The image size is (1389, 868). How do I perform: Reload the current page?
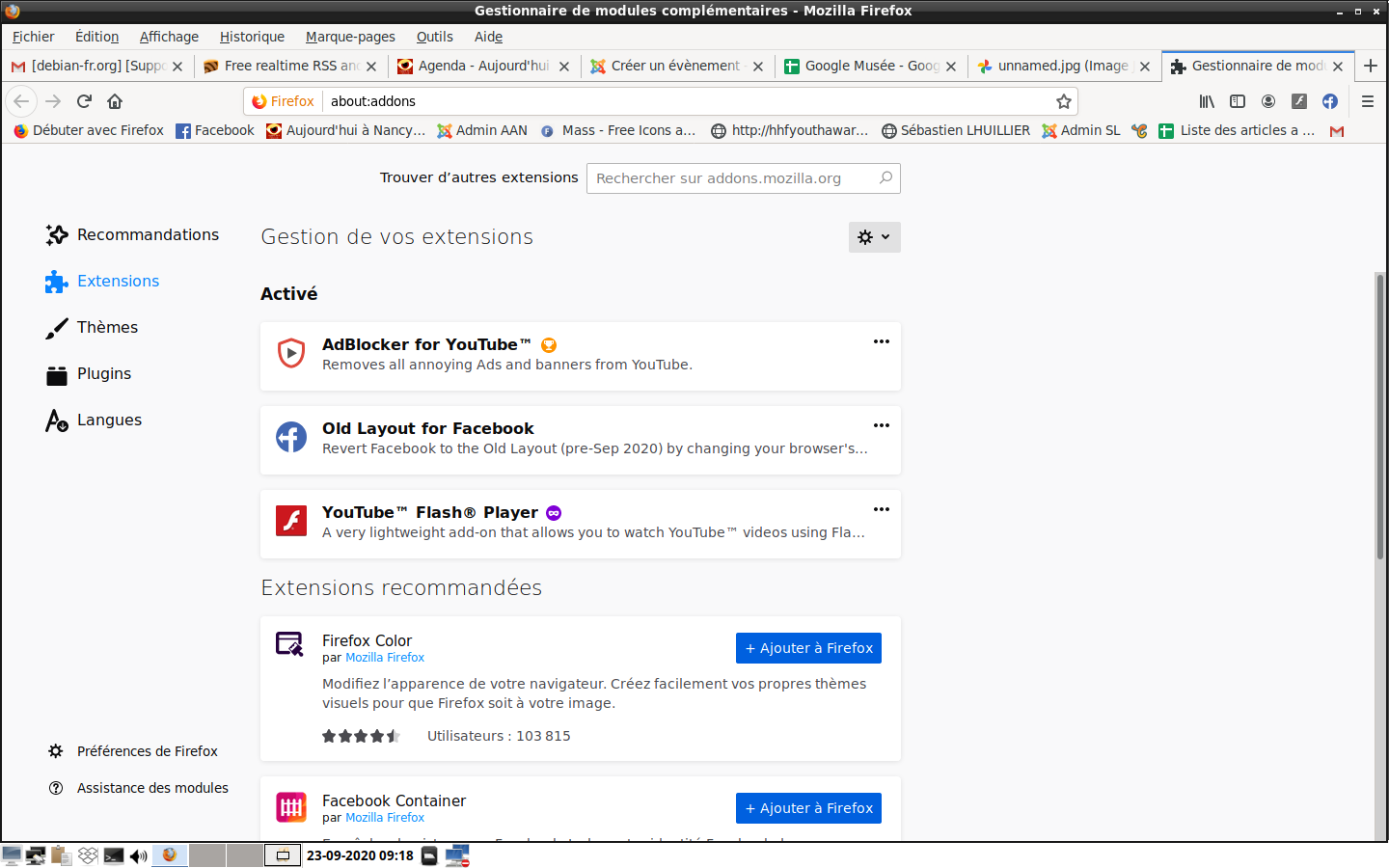coord(84,101)
